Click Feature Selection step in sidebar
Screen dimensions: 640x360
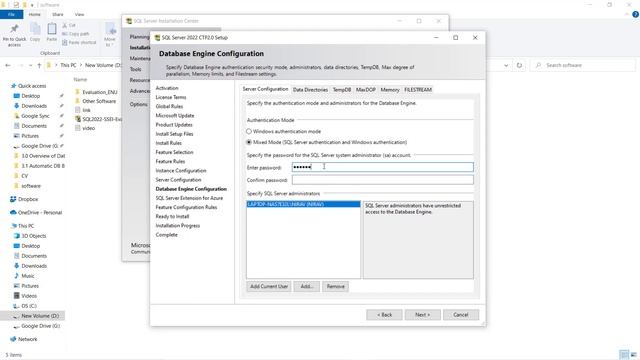tap(174, 152)
